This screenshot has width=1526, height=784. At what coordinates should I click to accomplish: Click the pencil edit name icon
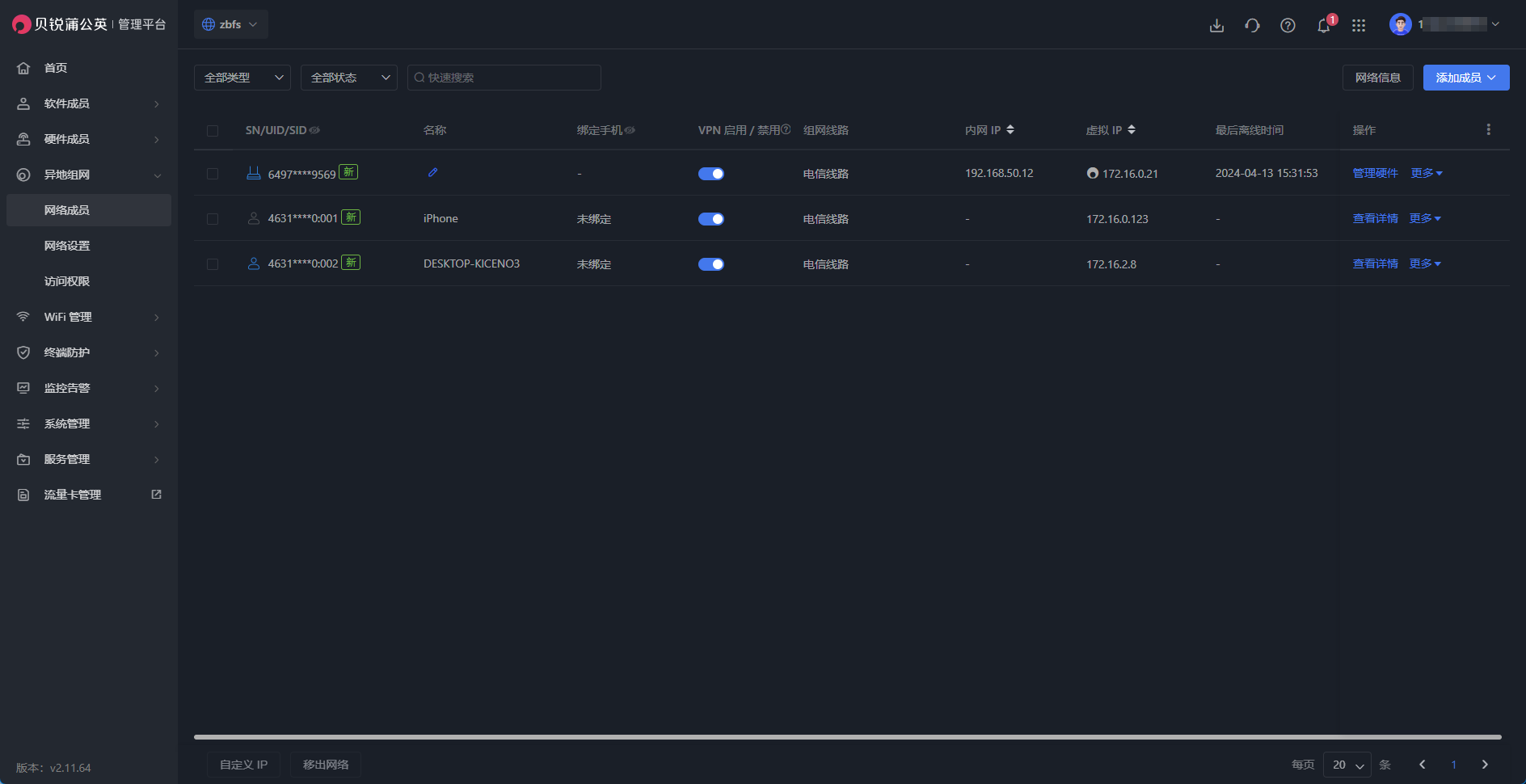click(432, 172)
